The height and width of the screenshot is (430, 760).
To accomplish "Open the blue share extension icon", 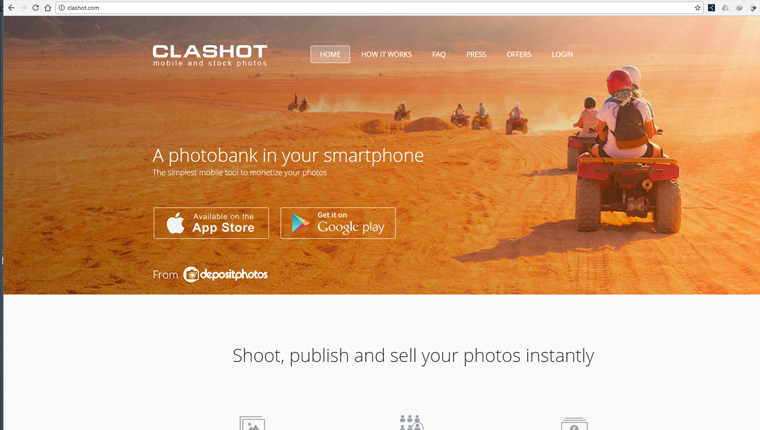I will point(712,8).
